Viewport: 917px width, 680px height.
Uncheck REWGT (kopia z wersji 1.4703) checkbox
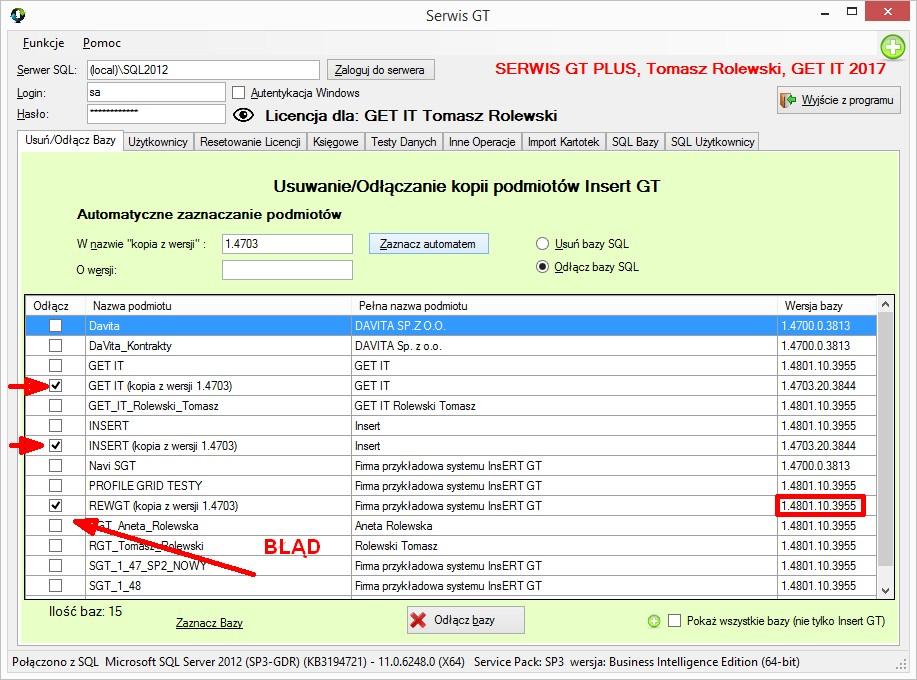tap(55, 506)
